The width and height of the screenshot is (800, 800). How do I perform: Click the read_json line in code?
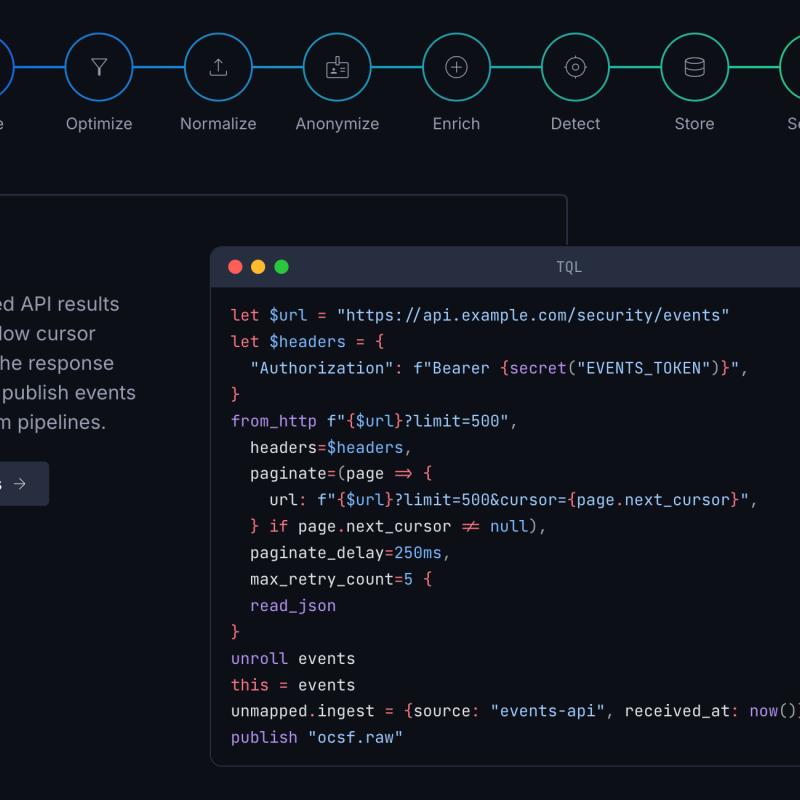click(x=293, y=606)
